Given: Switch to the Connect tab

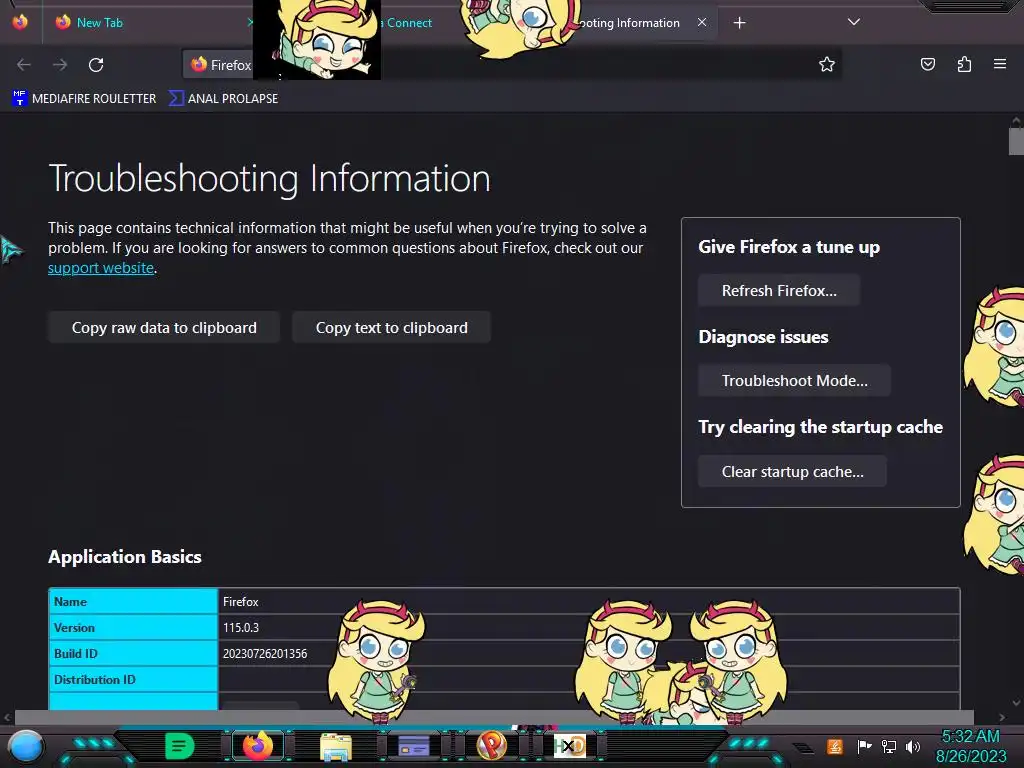Looking at the screenshot, I should click(409, 23).
